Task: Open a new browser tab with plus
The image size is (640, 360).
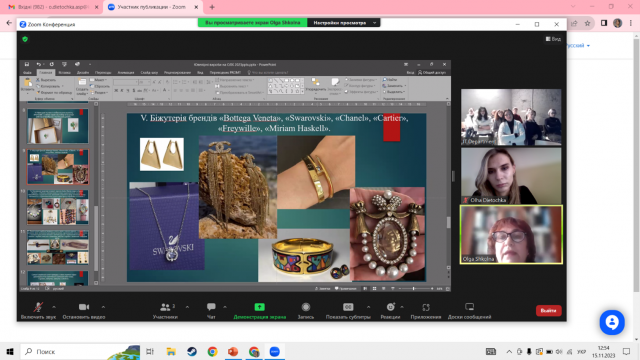Action: tap(212, 7)
